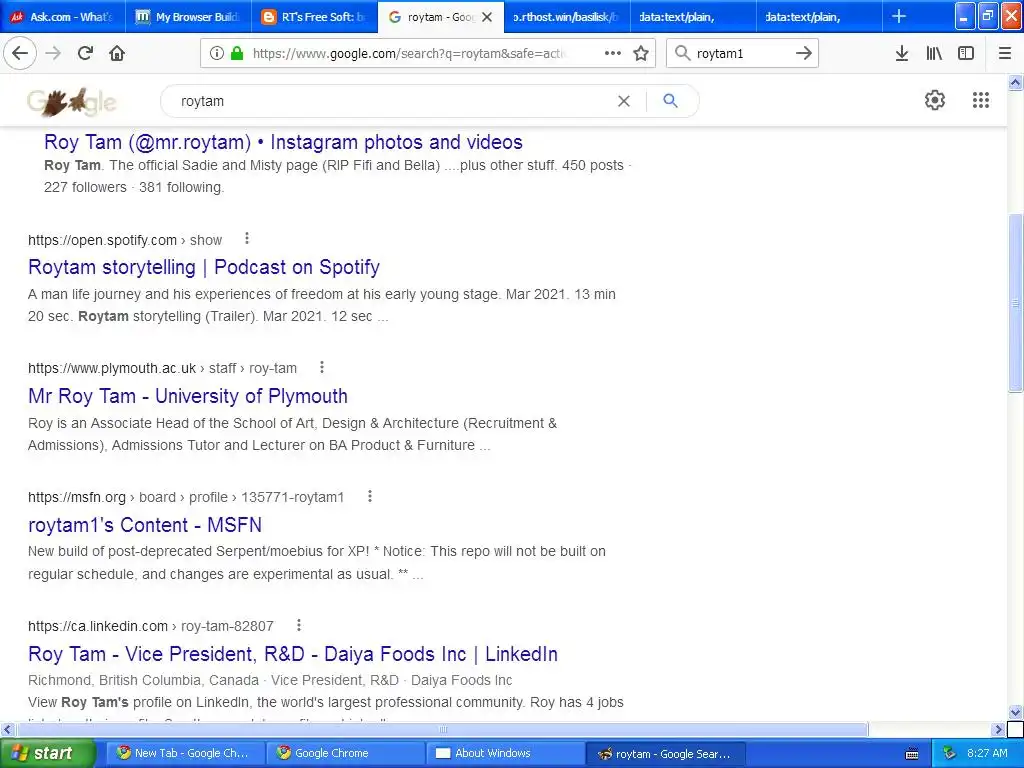Click the blue Google search magnifier button
The height and width of the screenshot is (768, 1024).
tap(670, 101)
